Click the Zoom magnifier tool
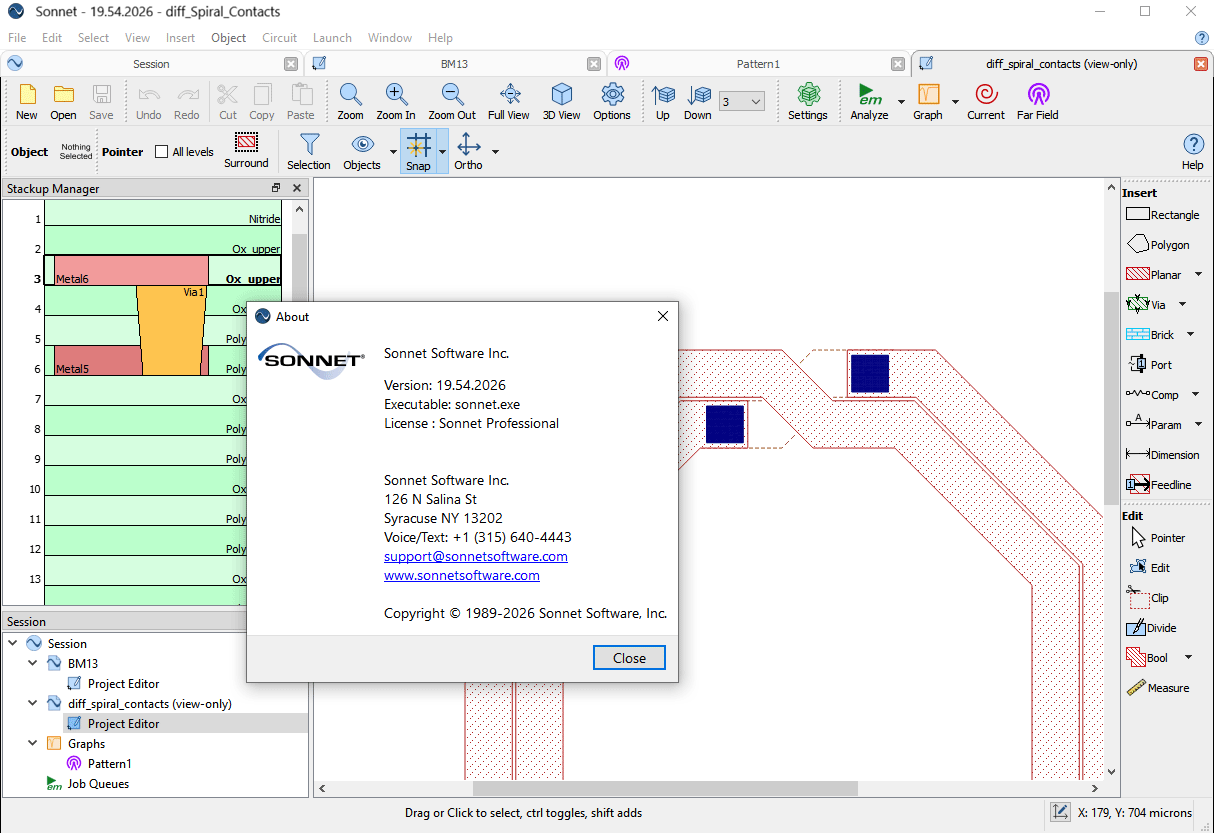Screen dimensions: 1214x833 pos(350,102)
